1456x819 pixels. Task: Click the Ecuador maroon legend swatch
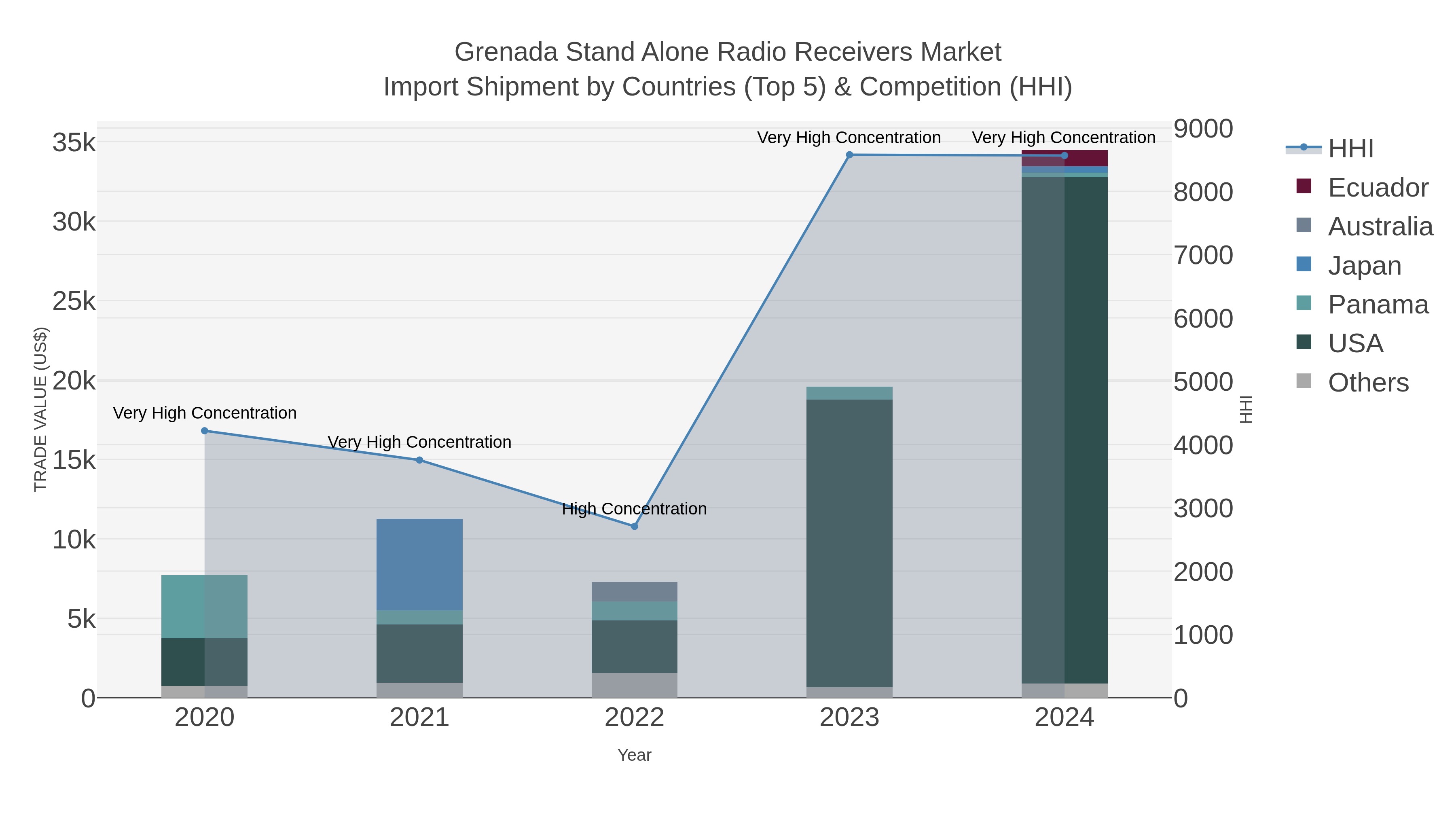pos(1304,186)
